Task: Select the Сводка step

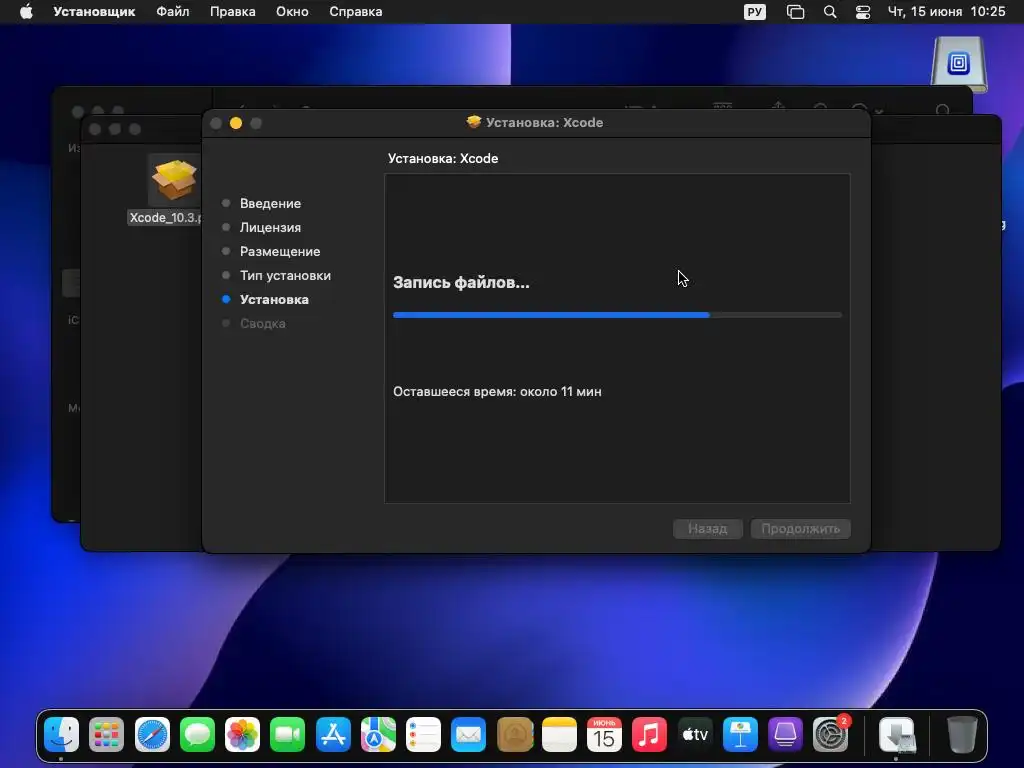Action: (x=262, y=323)
